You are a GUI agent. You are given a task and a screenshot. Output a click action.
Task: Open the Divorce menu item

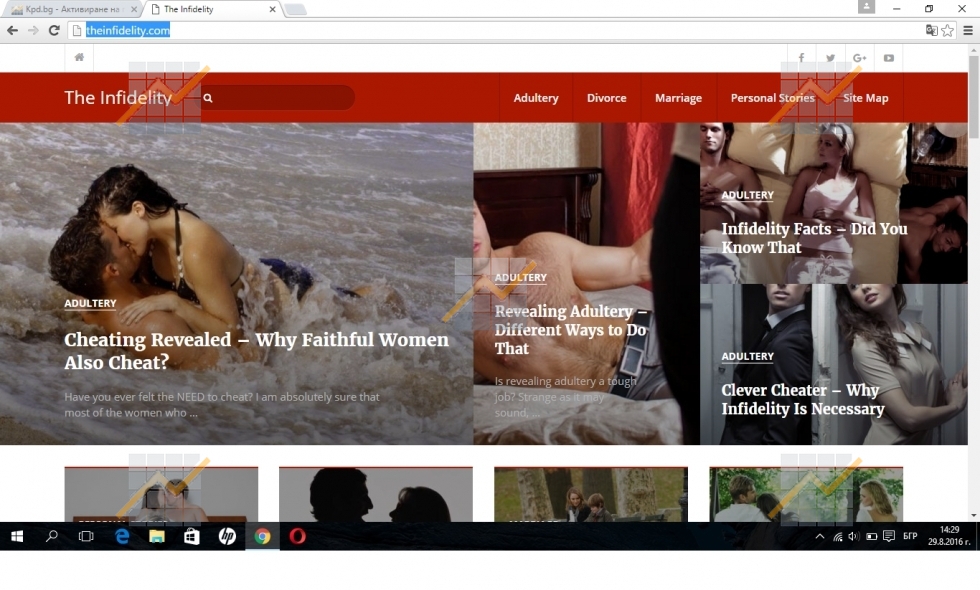click(606, 98)
